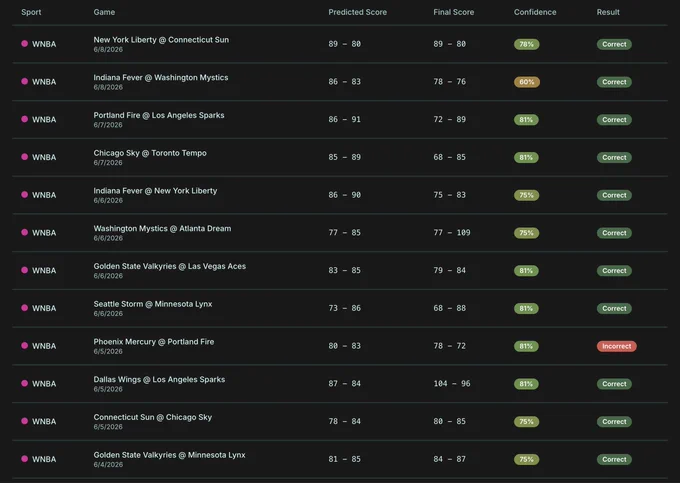This screenshot has height=483, width=680.
Task: Click the Predicted Score column header
Action: (357, 12)
